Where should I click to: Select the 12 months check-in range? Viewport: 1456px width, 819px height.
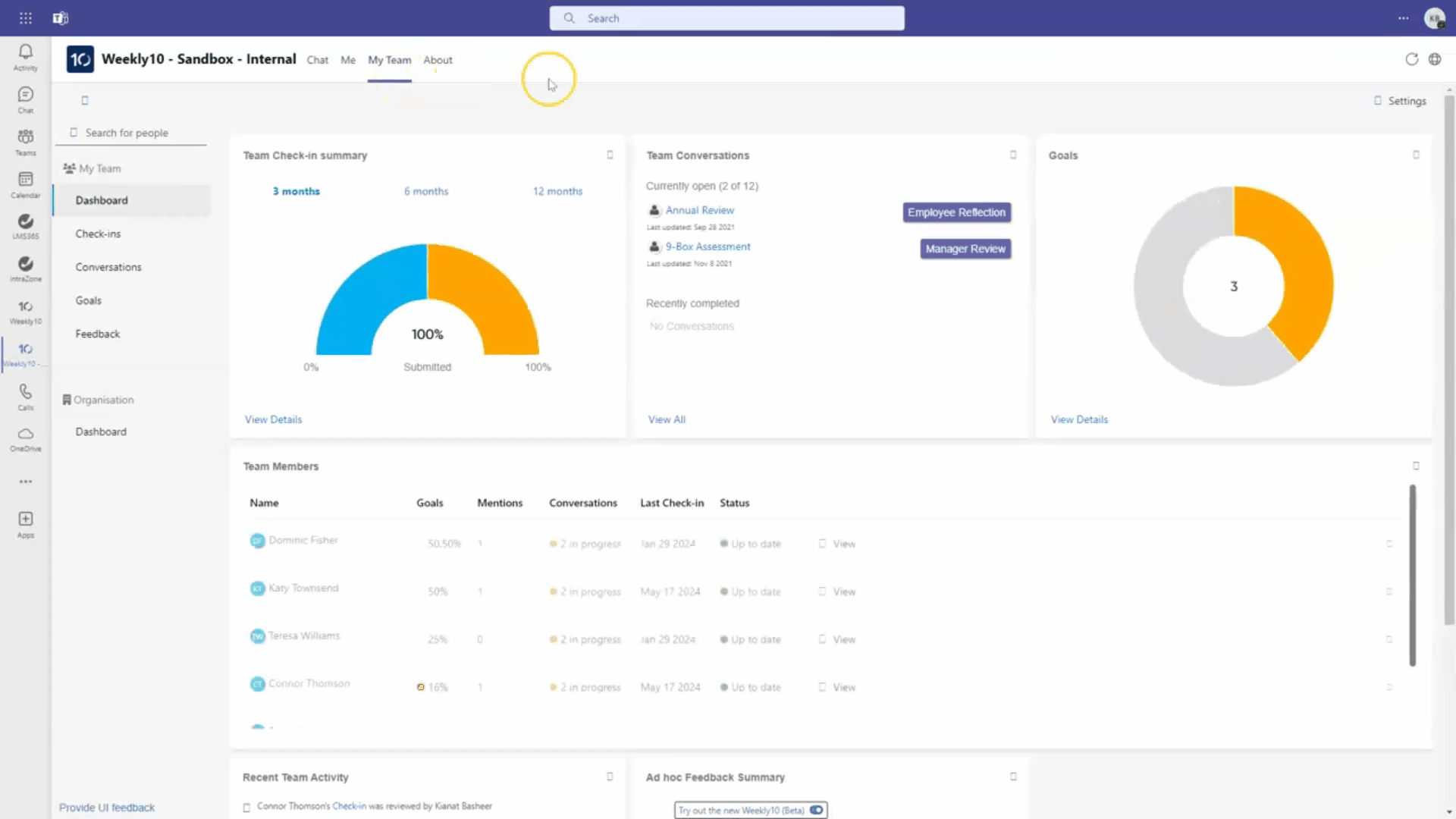[x=557, y=191]
